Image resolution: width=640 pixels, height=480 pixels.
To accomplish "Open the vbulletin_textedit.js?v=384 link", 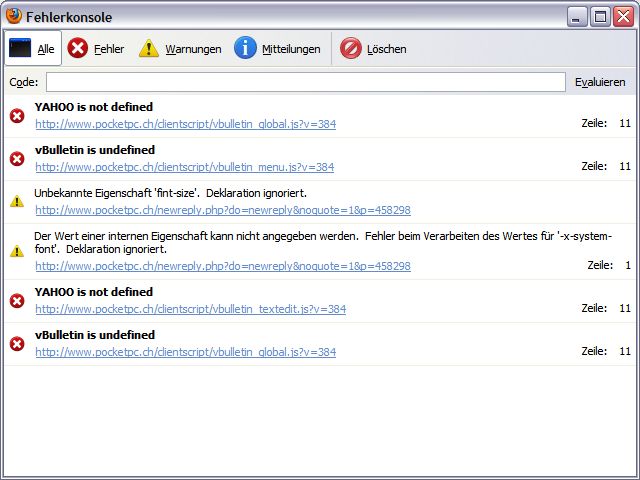I will 191,309.
